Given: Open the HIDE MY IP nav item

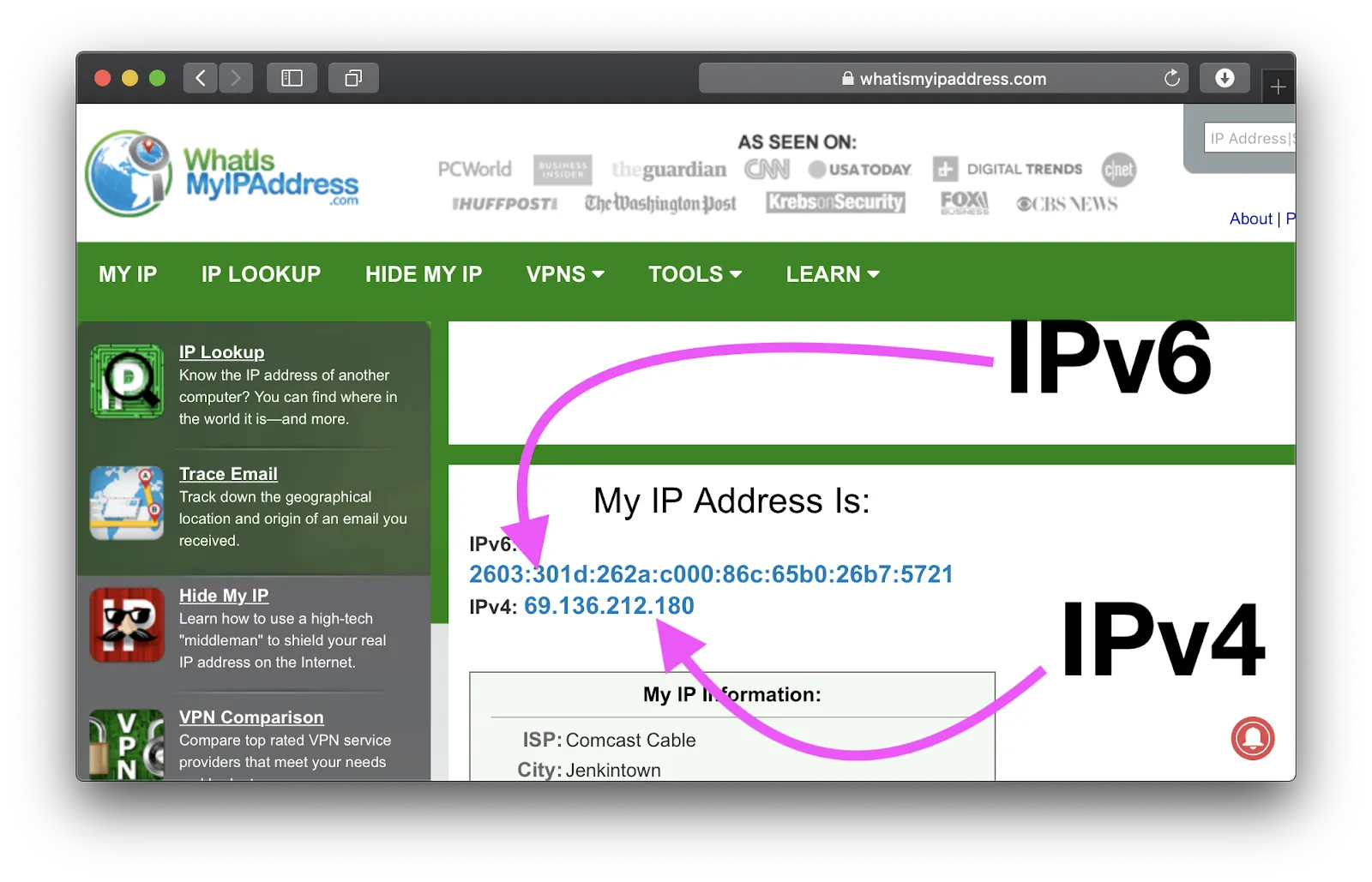Looking at the screenshot, I should (x=424, y=274).
